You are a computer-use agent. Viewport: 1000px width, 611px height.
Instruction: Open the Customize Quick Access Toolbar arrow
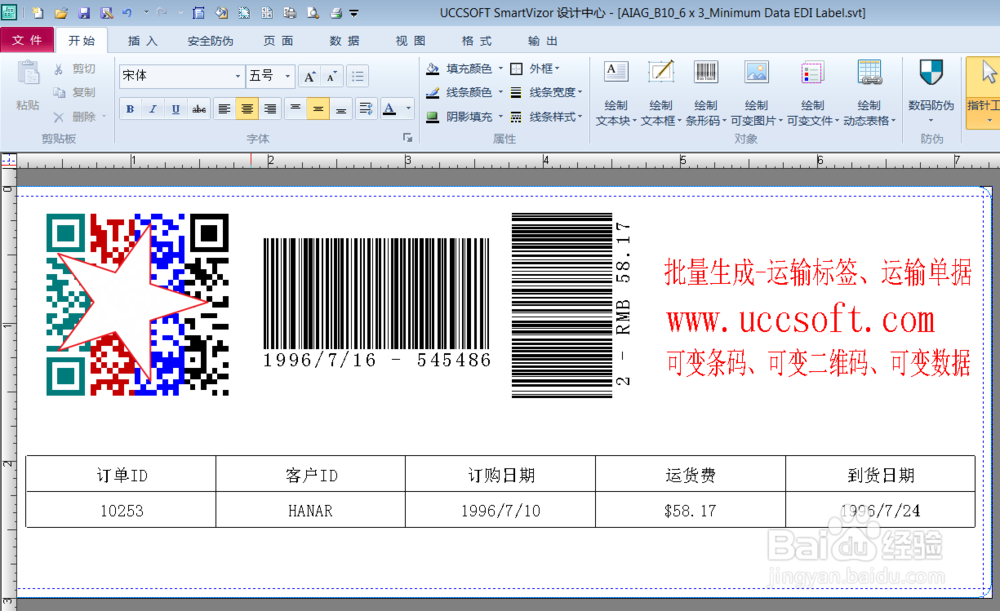[x=354, y=13]
